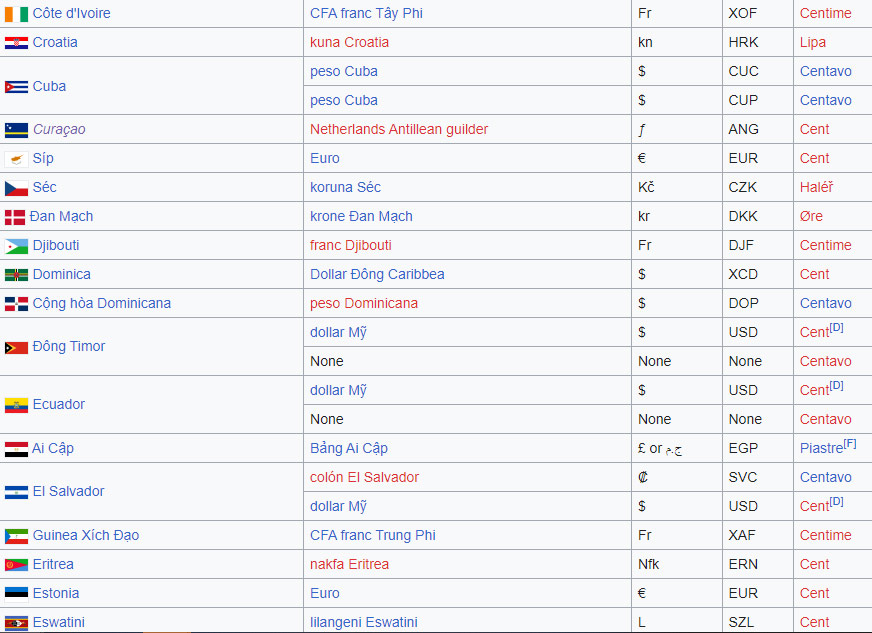Click the Haléř subunit link

816,187
